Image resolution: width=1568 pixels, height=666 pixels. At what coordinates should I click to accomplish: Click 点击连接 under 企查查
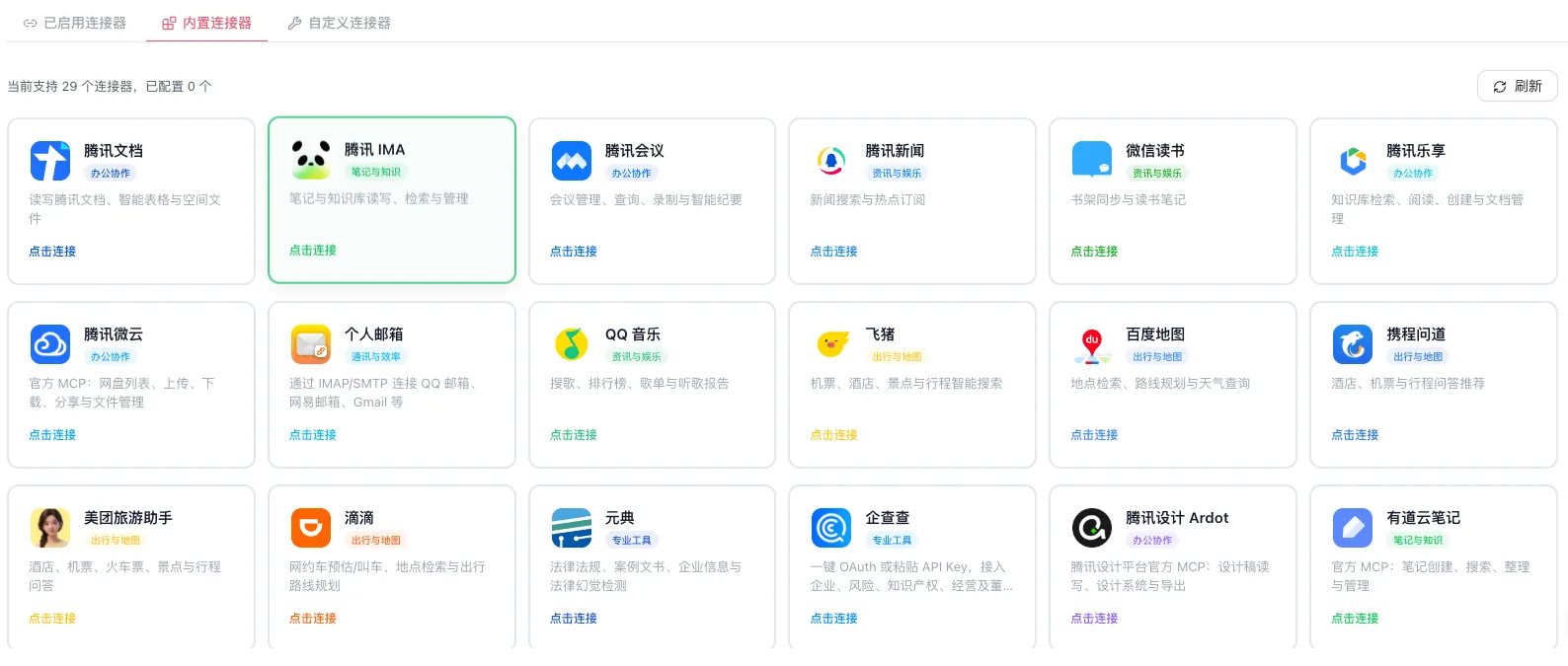click(x=834, y=619)
